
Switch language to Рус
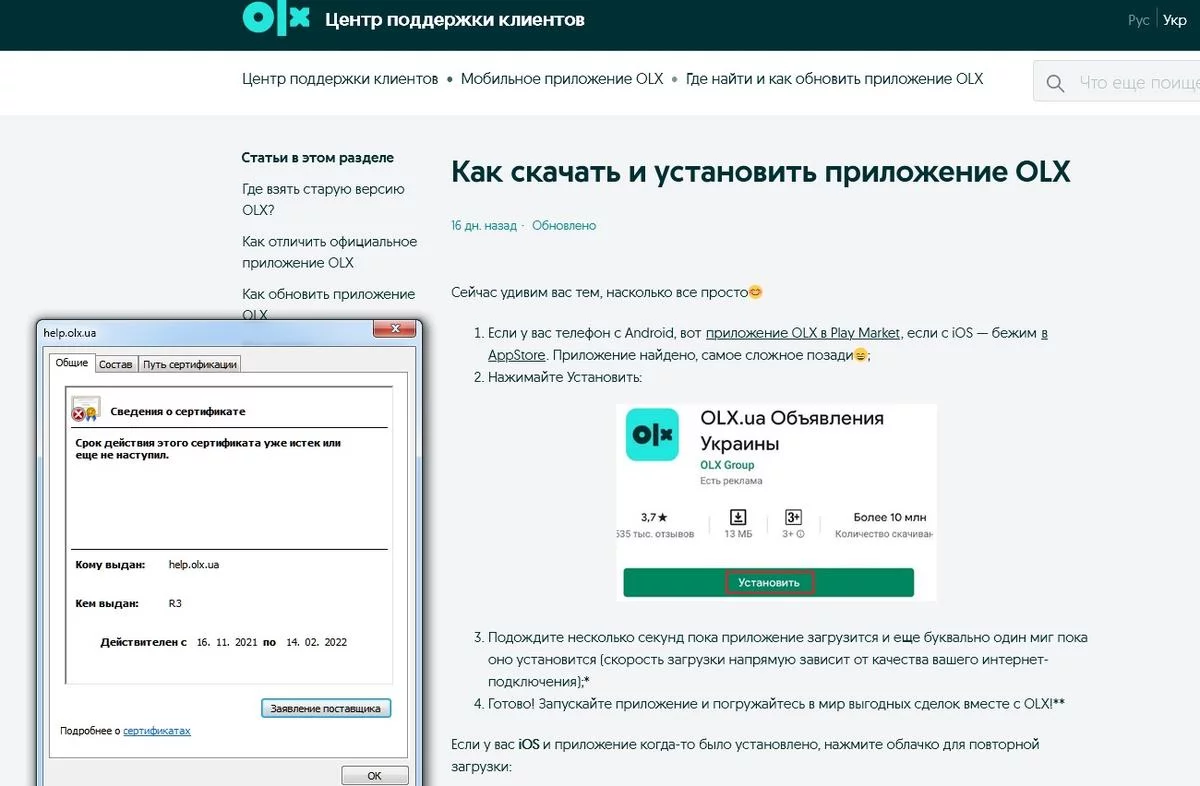(x=1138, y=20)
